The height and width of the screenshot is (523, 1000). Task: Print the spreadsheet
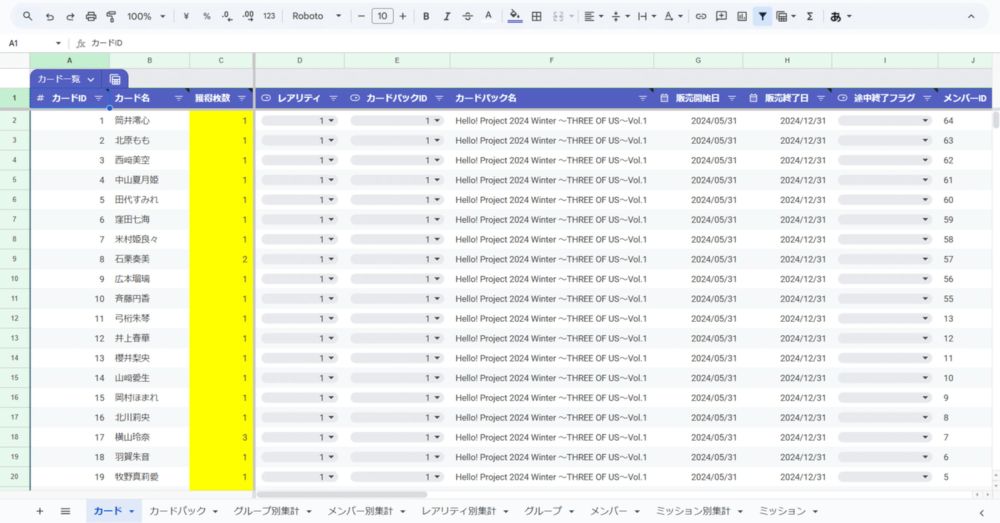tap(91, 17)
